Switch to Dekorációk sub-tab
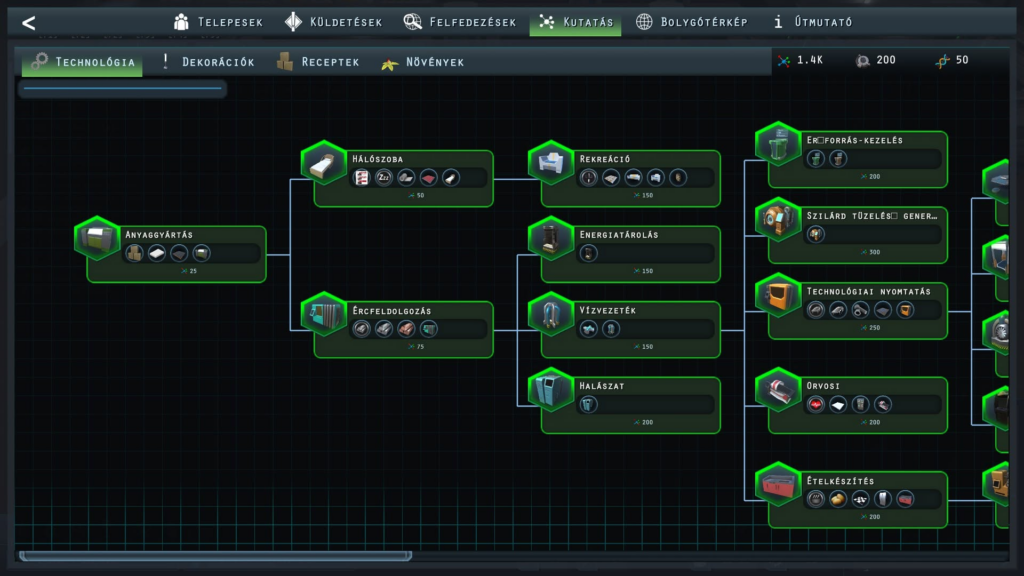1024x576 pixels. [208, 62]
